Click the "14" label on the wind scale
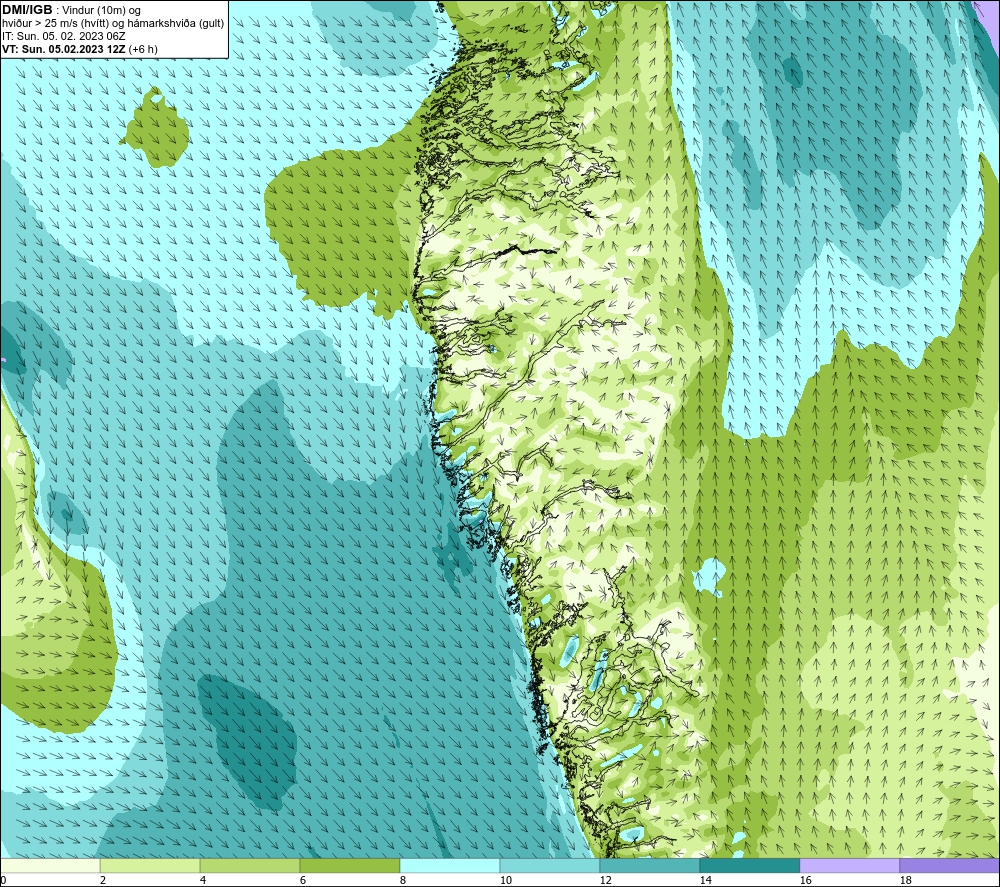Image resolution: width=1000 pixels, height=887 pixels. click(705, 880)
